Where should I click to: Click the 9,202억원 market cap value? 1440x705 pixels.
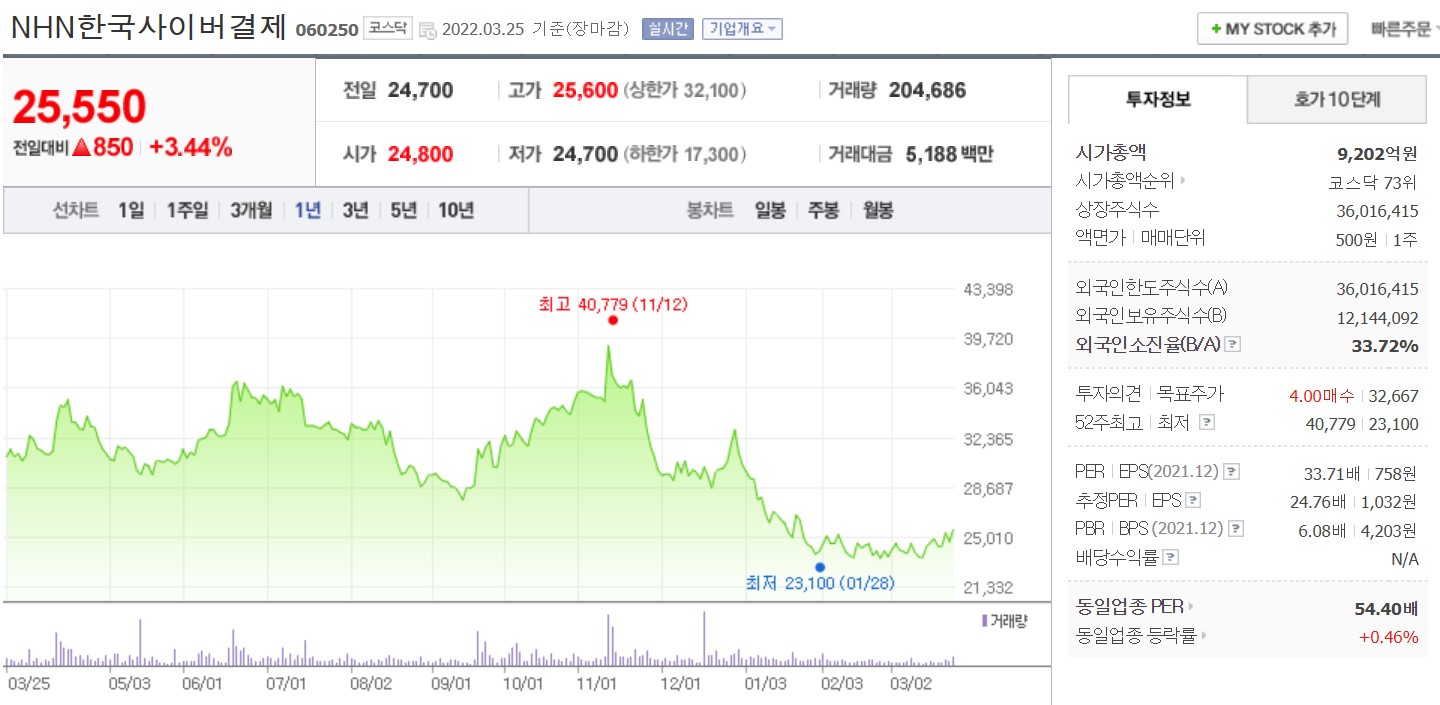pyautogui.click(x=1378, y=154)
